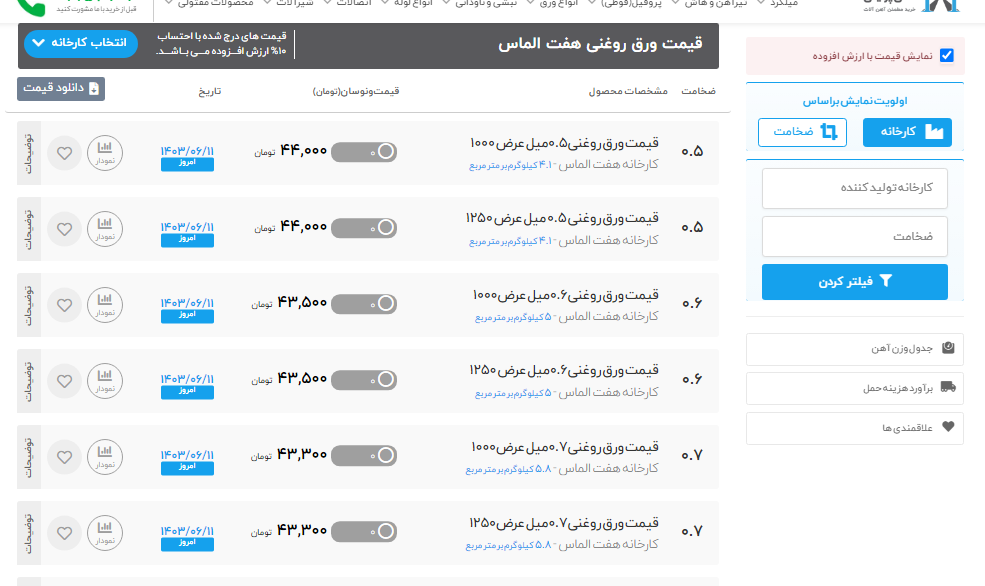
Task: Toggle price switch on 0.7mm width 1250 row
Action: pyautogui.click(x=364, y=531)
